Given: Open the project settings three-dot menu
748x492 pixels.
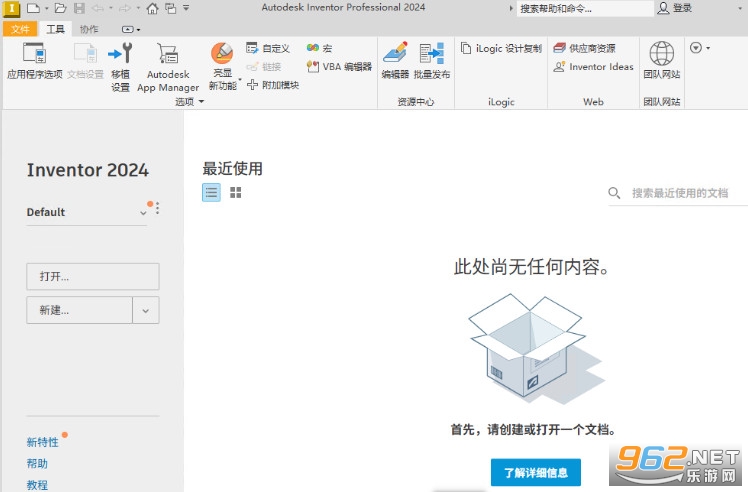Looking at the screenshot, I should point(157,208).
